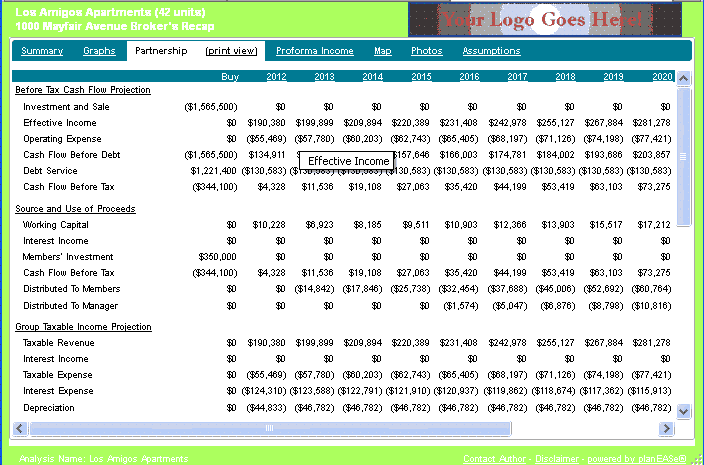
Task: Click the Analysis Name footer text
Action: 104,459
